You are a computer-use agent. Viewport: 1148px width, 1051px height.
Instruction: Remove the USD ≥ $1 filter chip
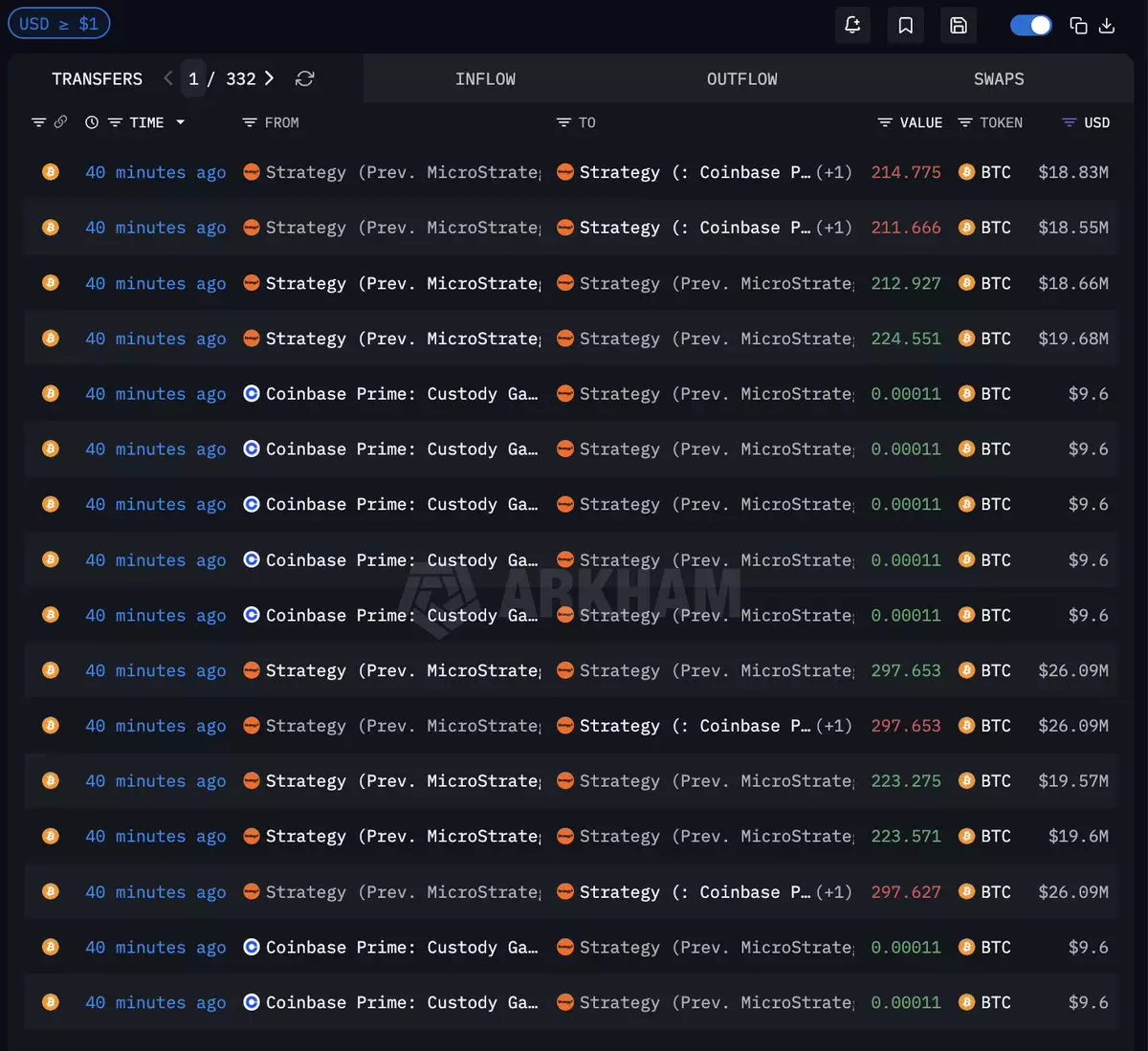click(x=58, y=24)
